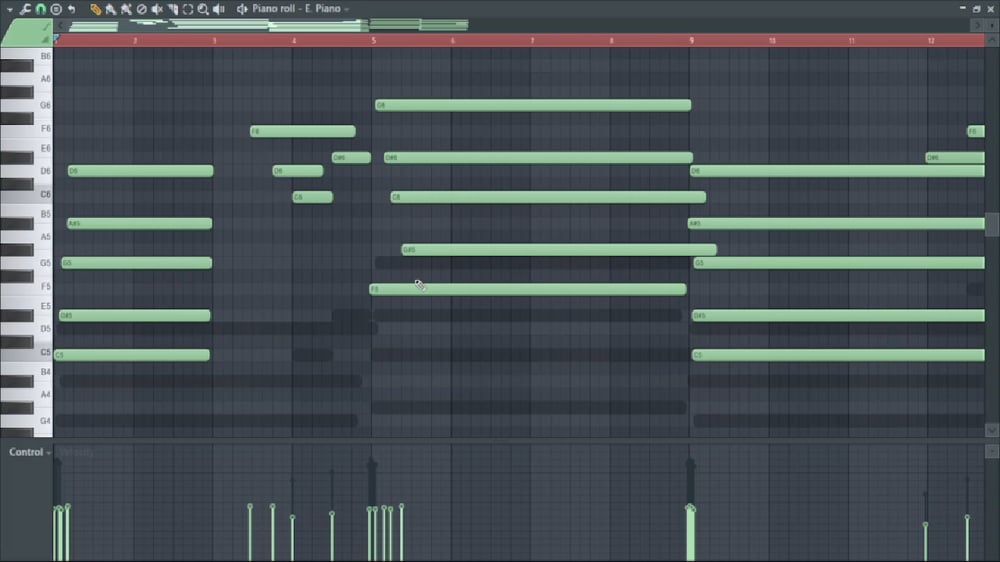Click the velocity handle near bar 3.5
Screen dimensions: 1000x562
(x=250, y=507)
